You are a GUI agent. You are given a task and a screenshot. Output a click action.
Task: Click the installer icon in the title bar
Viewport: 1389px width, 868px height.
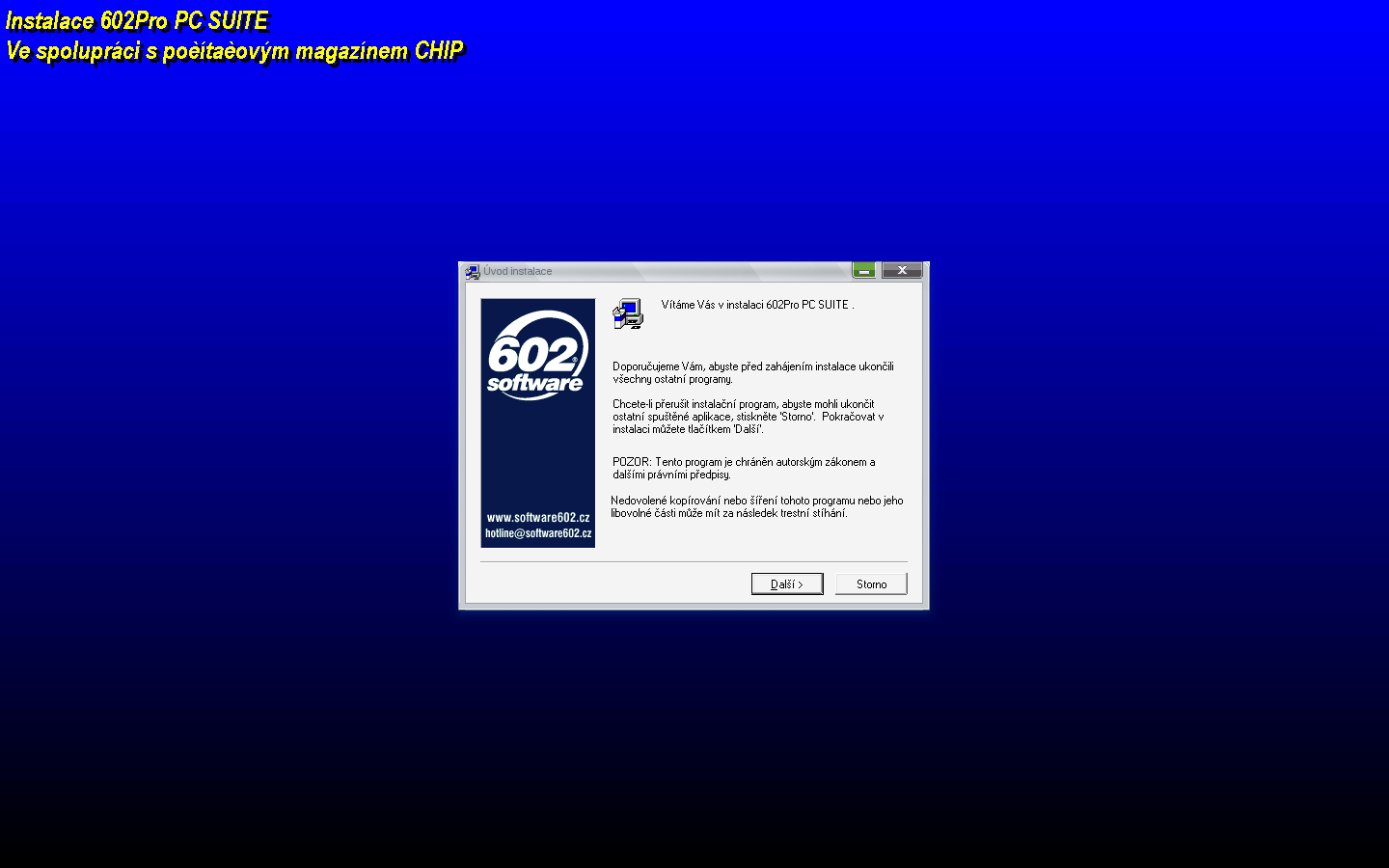click(473, 272)
